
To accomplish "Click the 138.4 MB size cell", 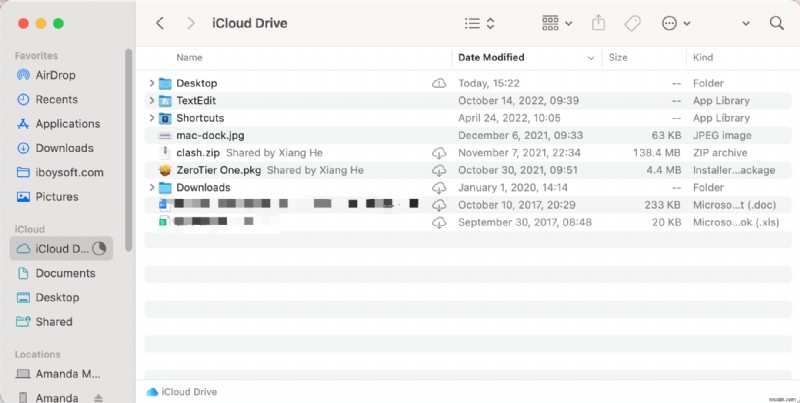I will 657,153.
